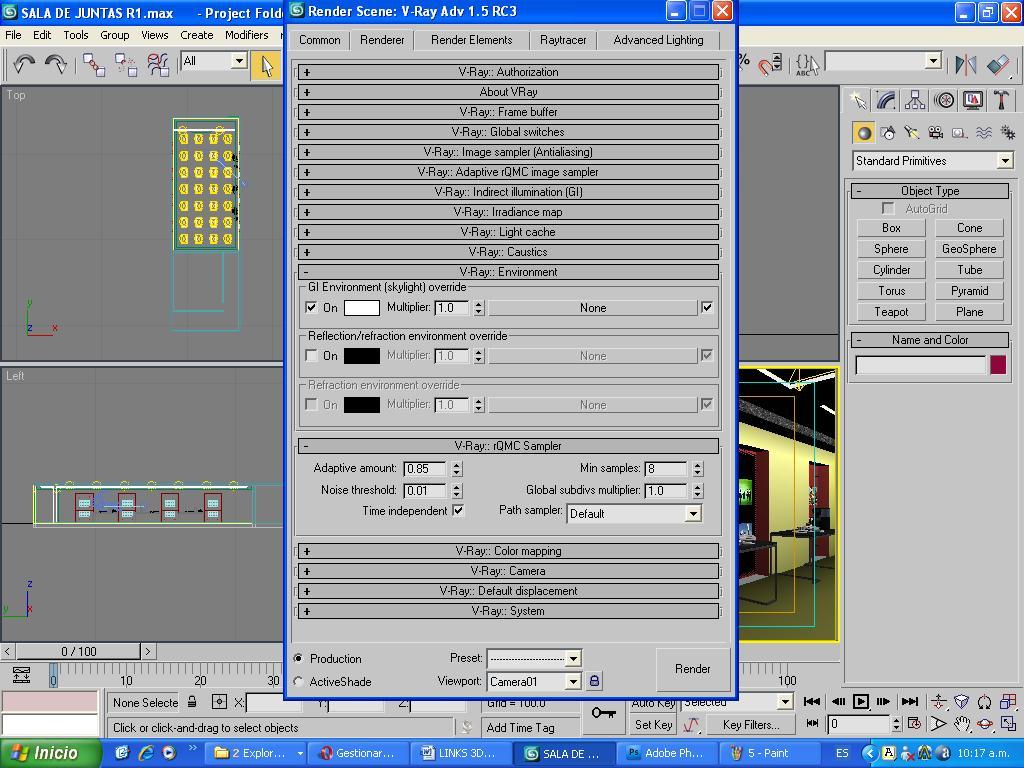1024x768 pixels.
Task: Switch to the Advanced Lighting tab
Action: click(x=658, y=40)
